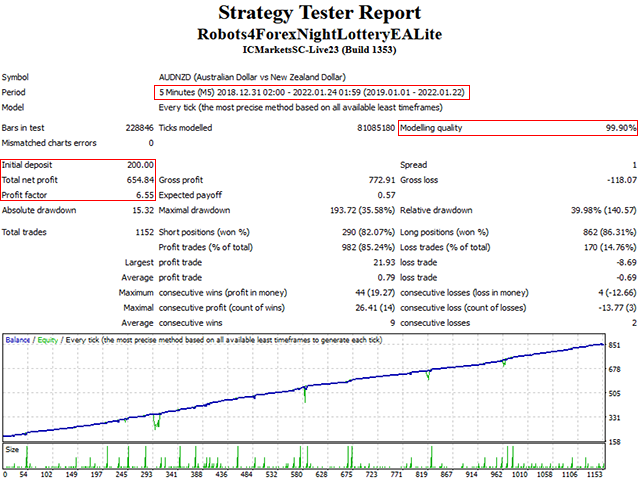The width and height of the screenshot is (640, 480).
Task: Click the Robots4ForexNightLotteryEALite expert name heading
Action: tap(319, 33)
